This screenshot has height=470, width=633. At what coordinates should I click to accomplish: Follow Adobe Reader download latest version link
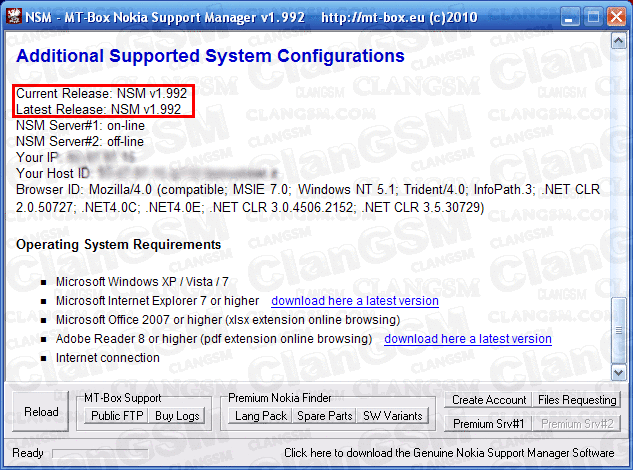(468, 339)
